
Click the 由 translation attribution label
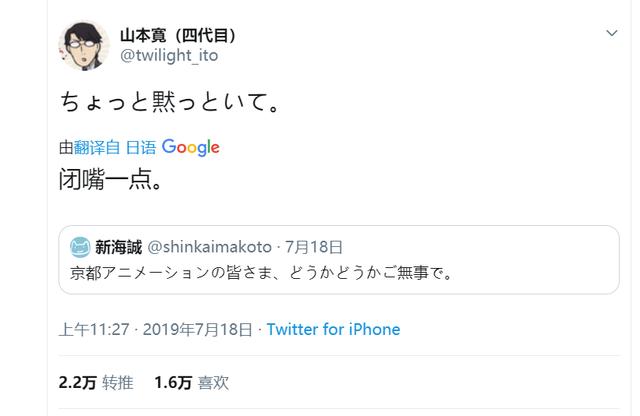click(66, 147)
